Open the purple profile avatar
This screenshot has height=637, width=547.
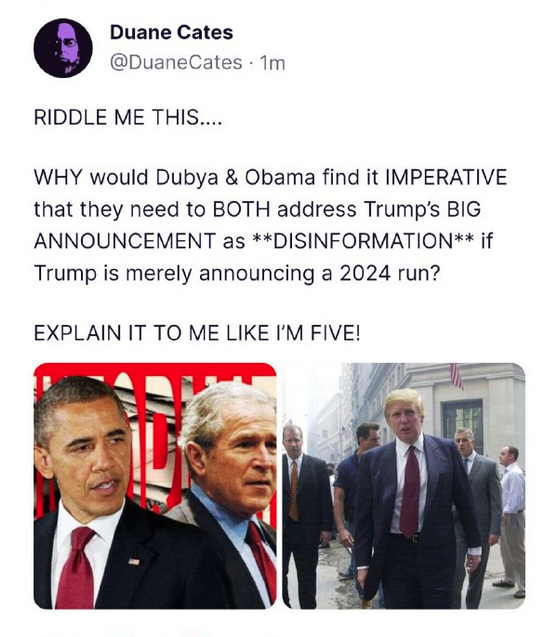tap(63, 48)
